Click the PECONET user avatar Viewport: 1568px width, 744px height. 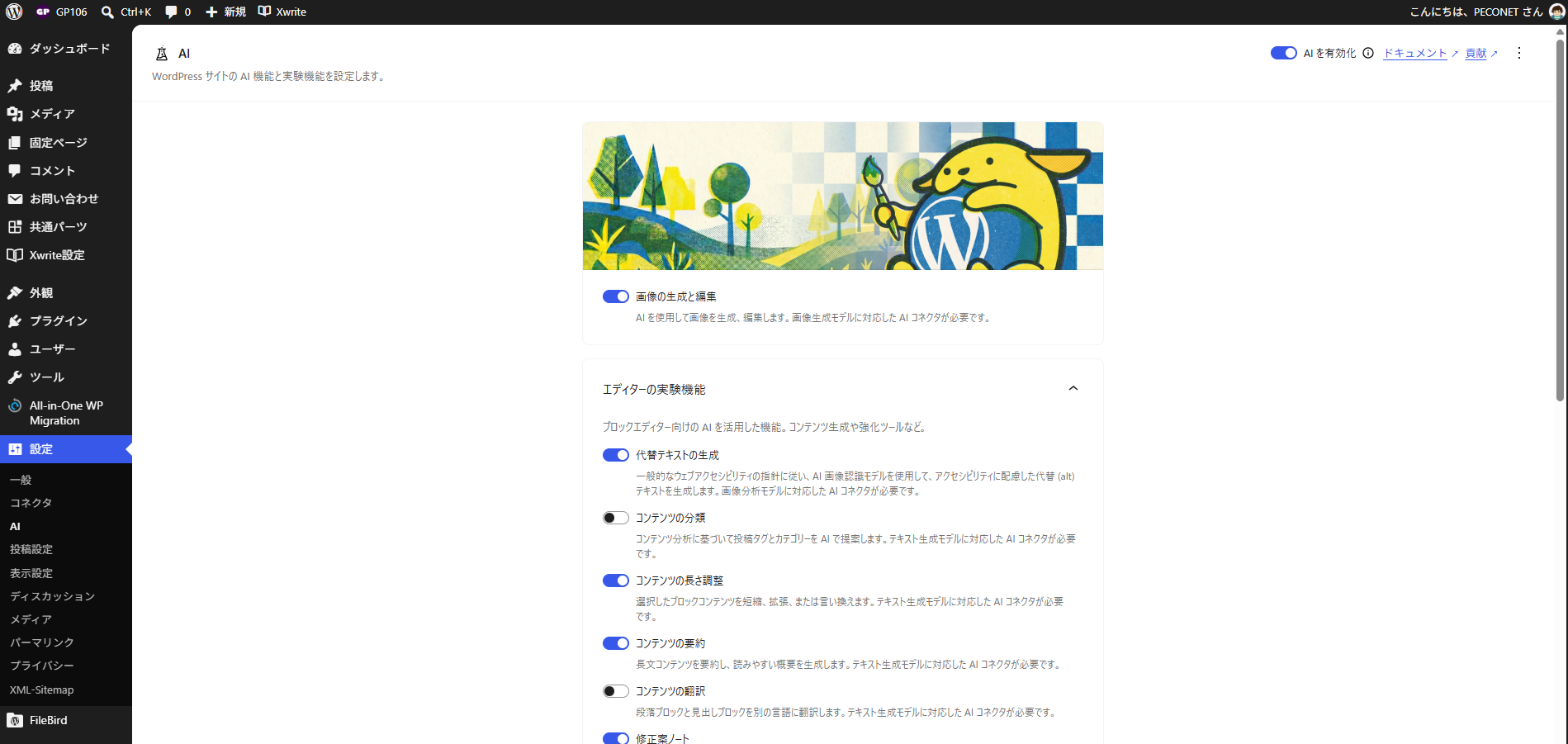pos(1556,12)
